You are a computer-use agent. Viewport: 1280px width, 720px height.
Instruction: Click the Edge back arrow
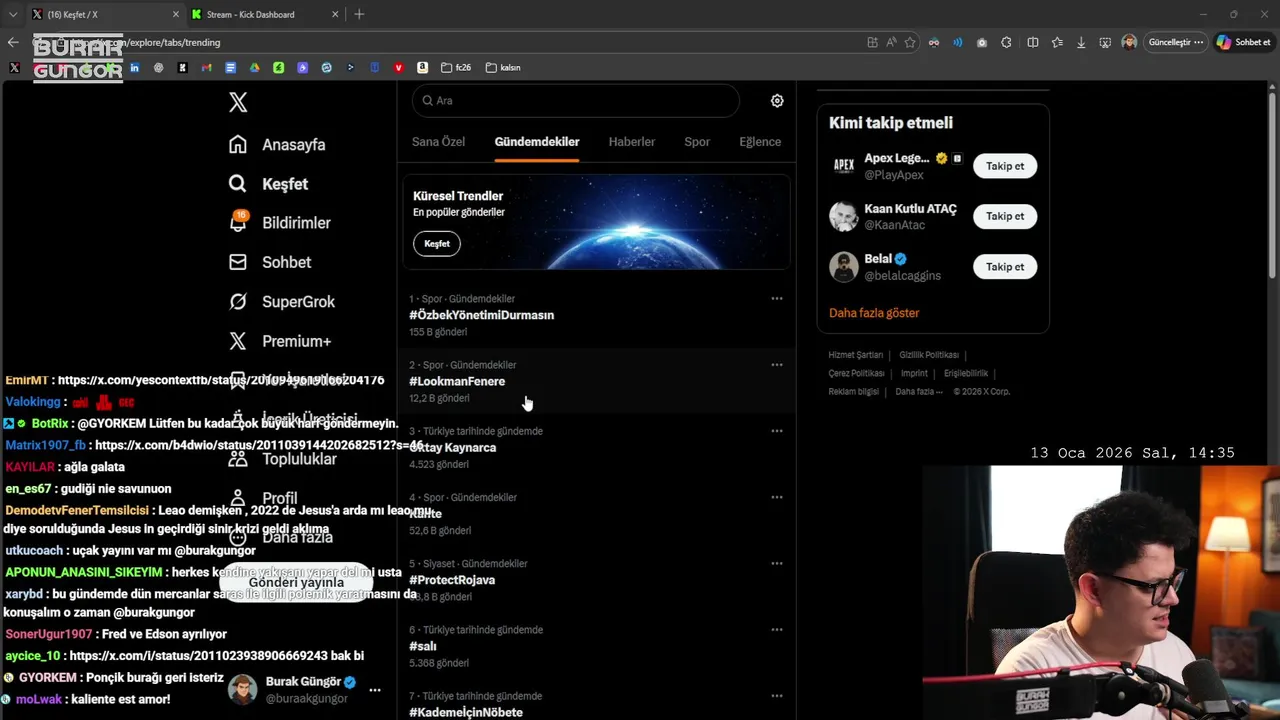pyautogui.click(x=13, y=42)
